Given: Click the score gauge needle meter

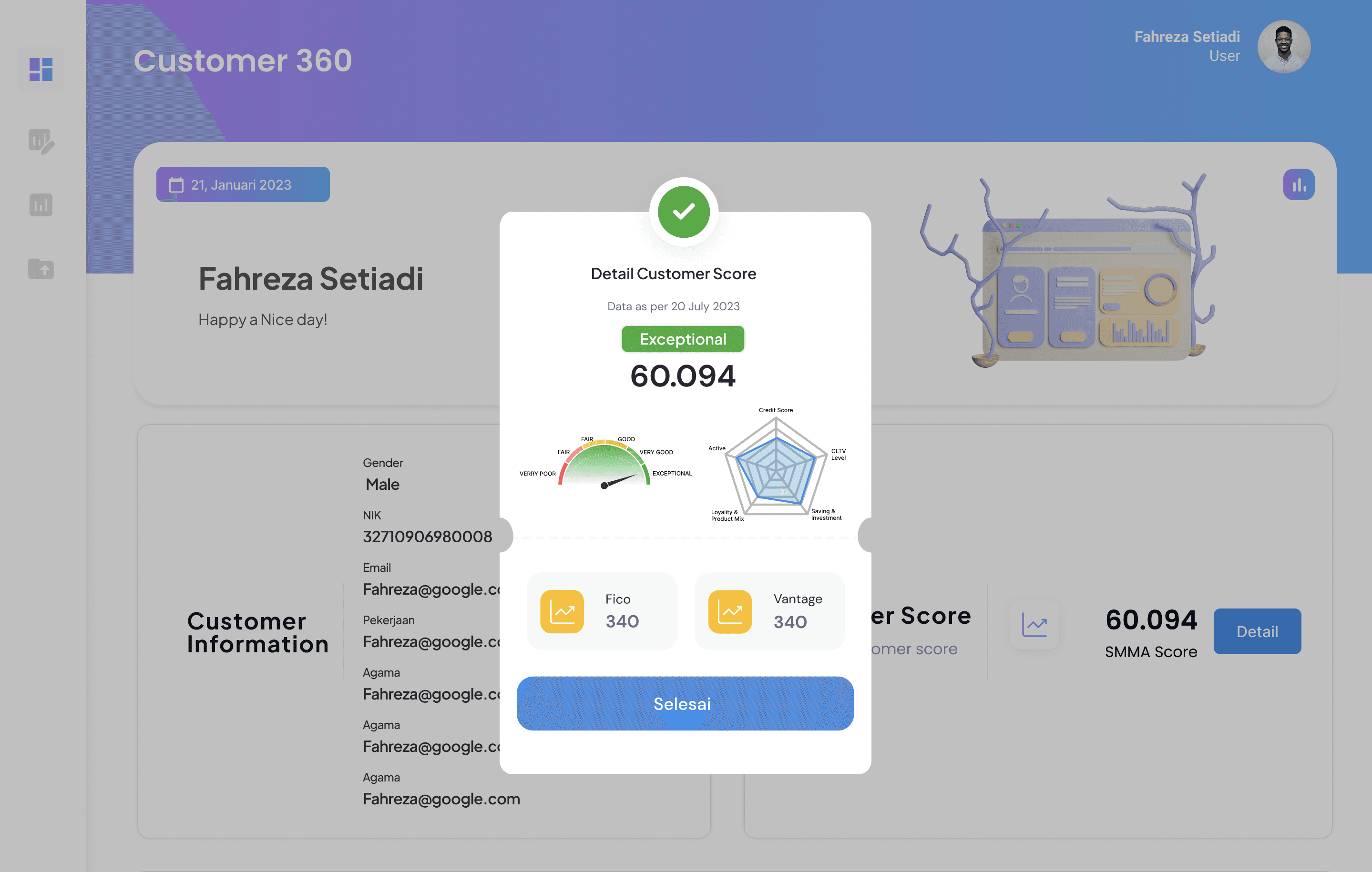Looking at the screenshot, I should (604, 464).
